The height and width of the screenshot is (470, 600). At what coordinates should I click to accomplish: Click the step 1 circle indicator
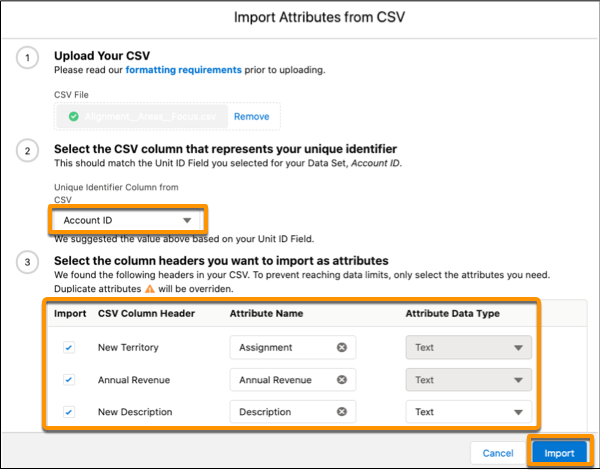tap(27, 58)
